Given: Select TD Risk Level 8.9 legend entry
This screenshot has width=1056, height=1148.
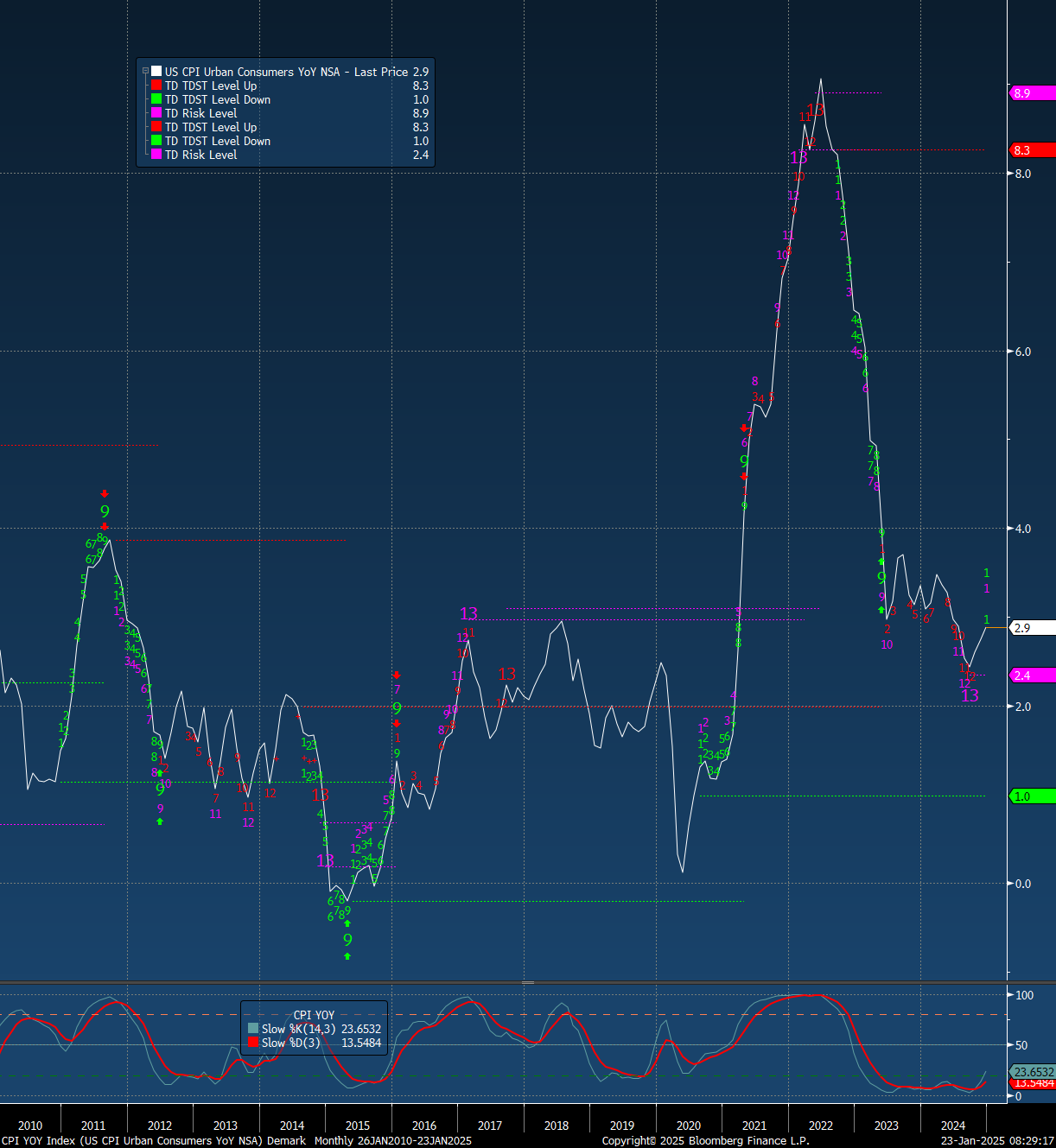Looking at the screenshot, I should pos(200,113).
